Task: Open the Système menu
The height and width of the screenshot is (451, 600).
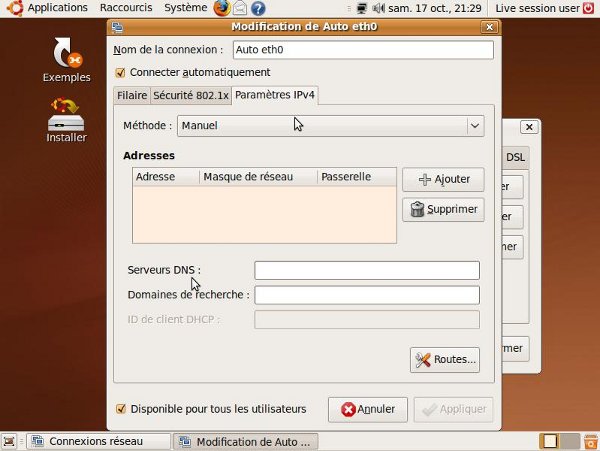Action: 185,8
